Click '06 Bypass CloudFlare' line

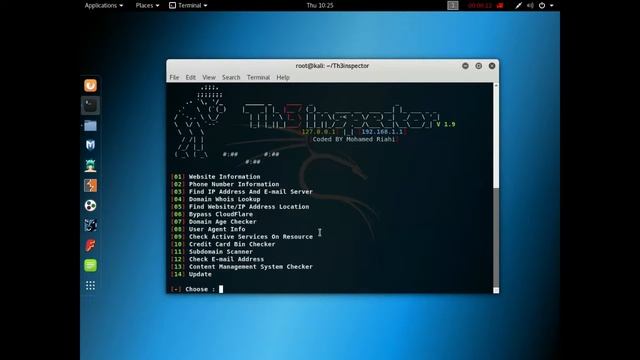(x=212, y=214)
